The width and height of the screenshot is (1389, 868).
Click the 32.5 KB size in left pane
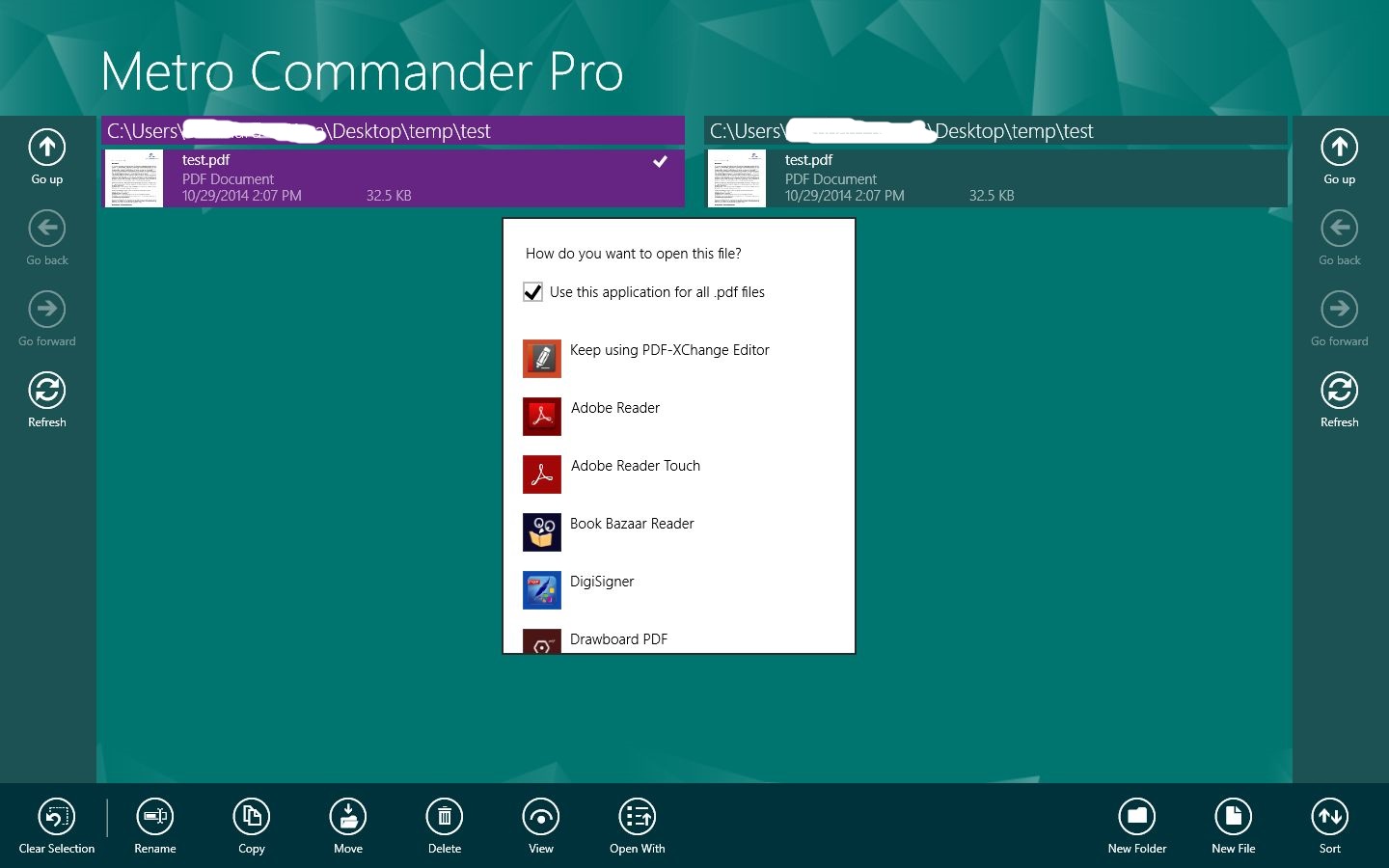389,196
